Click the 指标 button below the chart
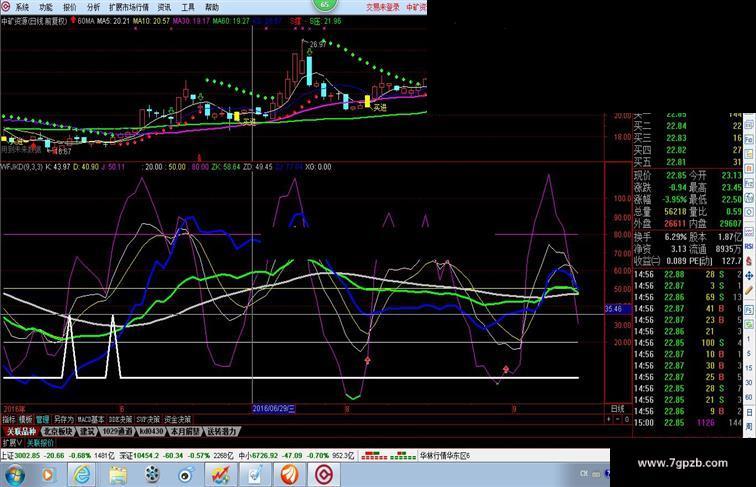The height and width of the screenshot is (487, 756). [x=9, y=419]
